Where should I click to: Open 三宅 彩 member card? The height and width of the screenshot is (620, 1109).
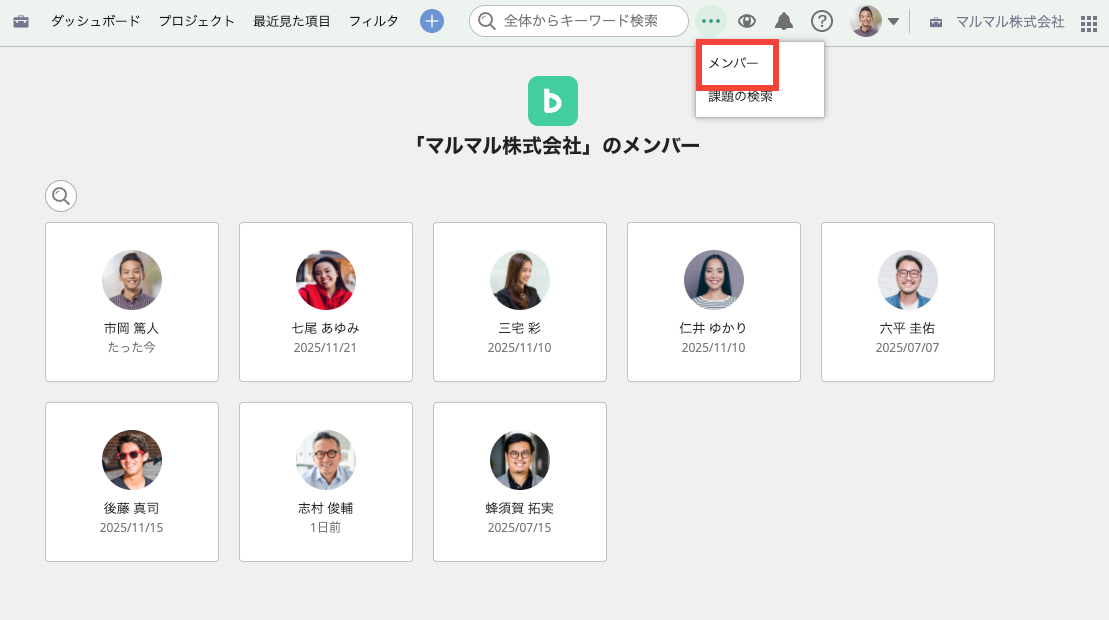[520, 302]
